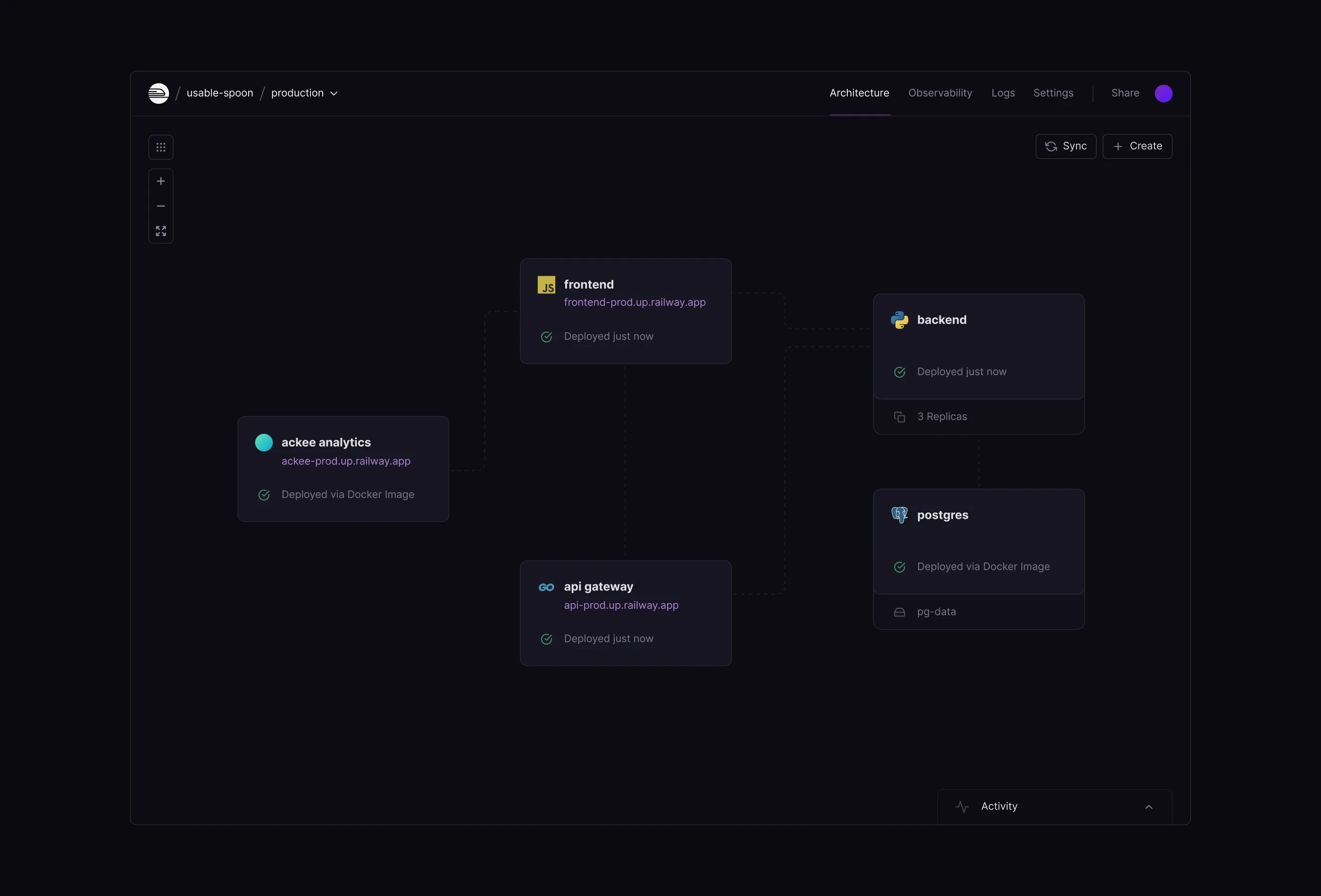The image size is (1321, 896).
Task: Open the frontend-prod.up.railway.app link
Action: click(635, 302)
